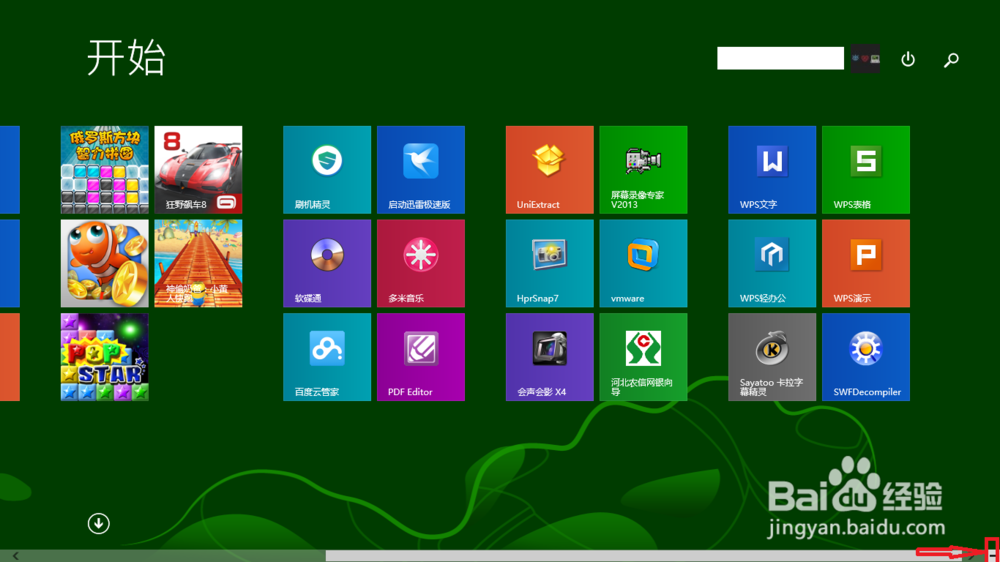Launch the vmware tile

point(643,263)
